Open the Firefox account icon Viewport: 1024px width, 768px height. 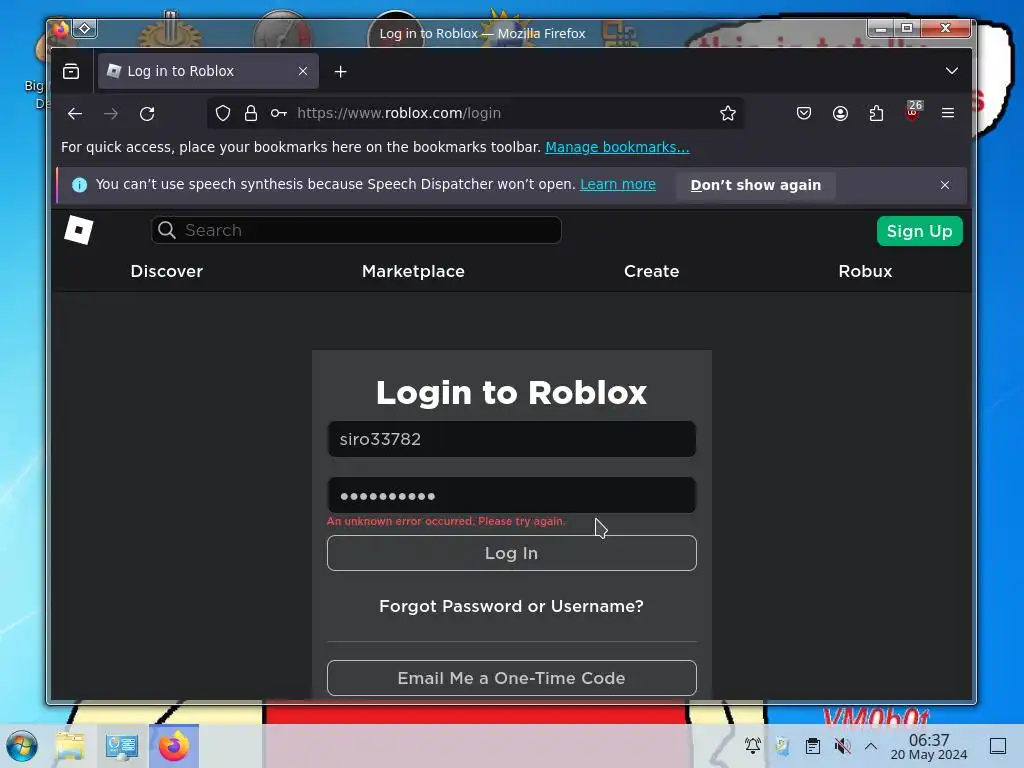tap(840, 114)
